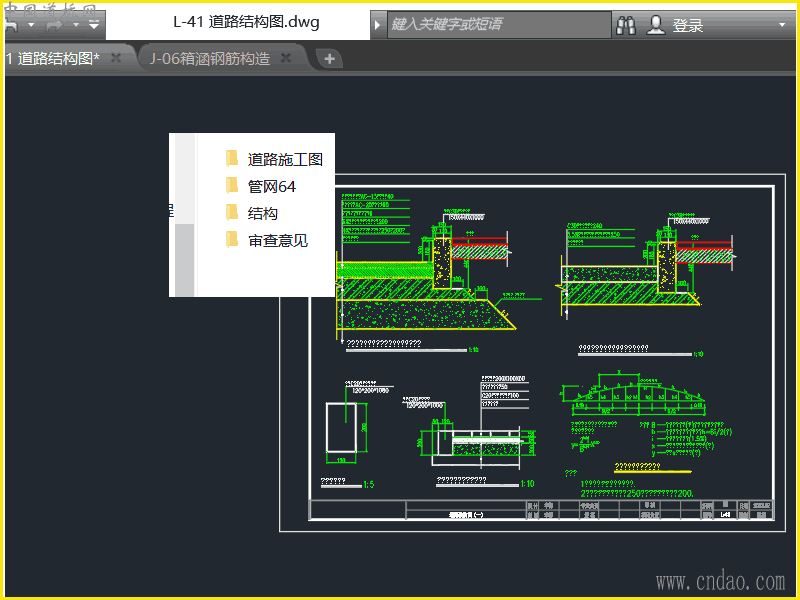Open the dropdown arrow next to 登录
Screen dimensions: 800x600
coord(782,24)
